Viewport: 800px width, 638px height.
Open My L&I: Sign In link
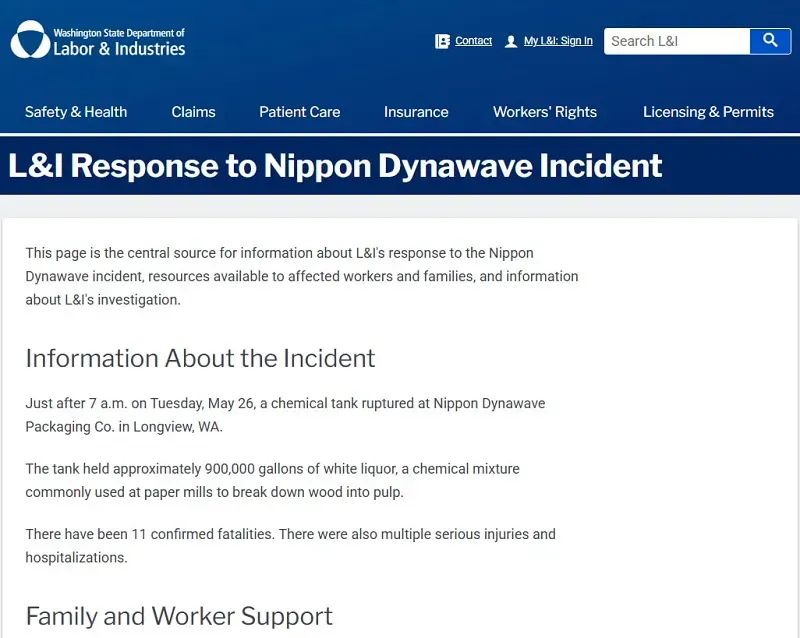(558, 41)
